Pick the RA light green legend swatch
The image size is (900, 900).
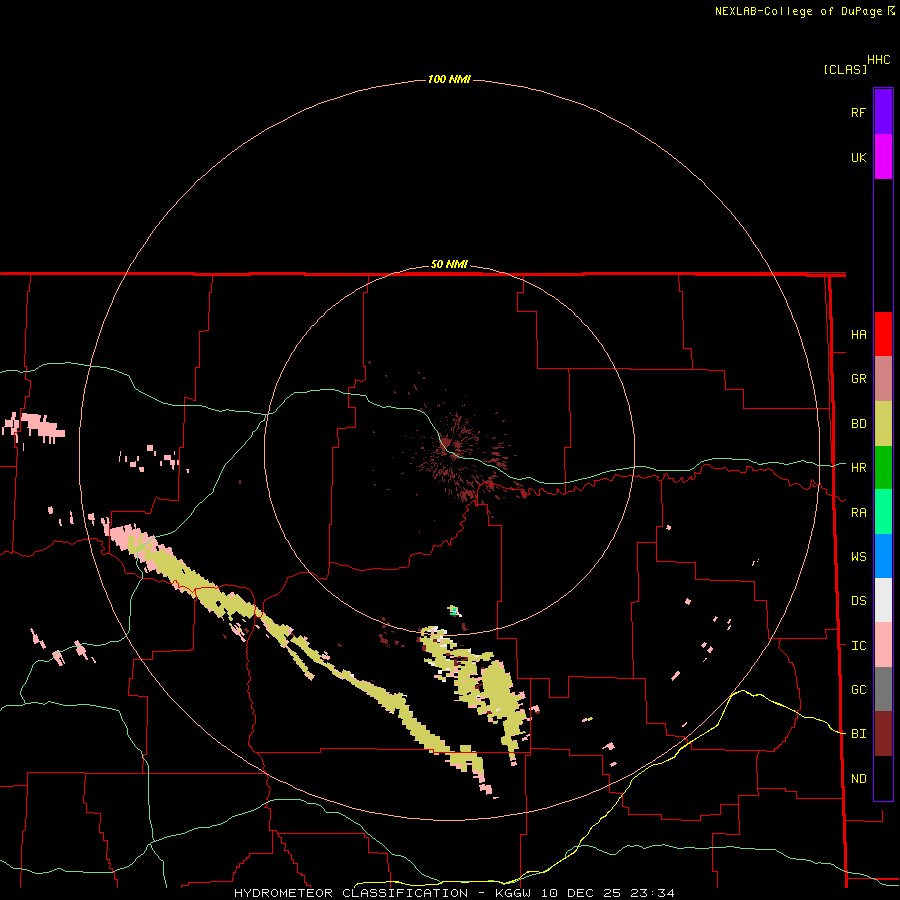click(883, 512)
